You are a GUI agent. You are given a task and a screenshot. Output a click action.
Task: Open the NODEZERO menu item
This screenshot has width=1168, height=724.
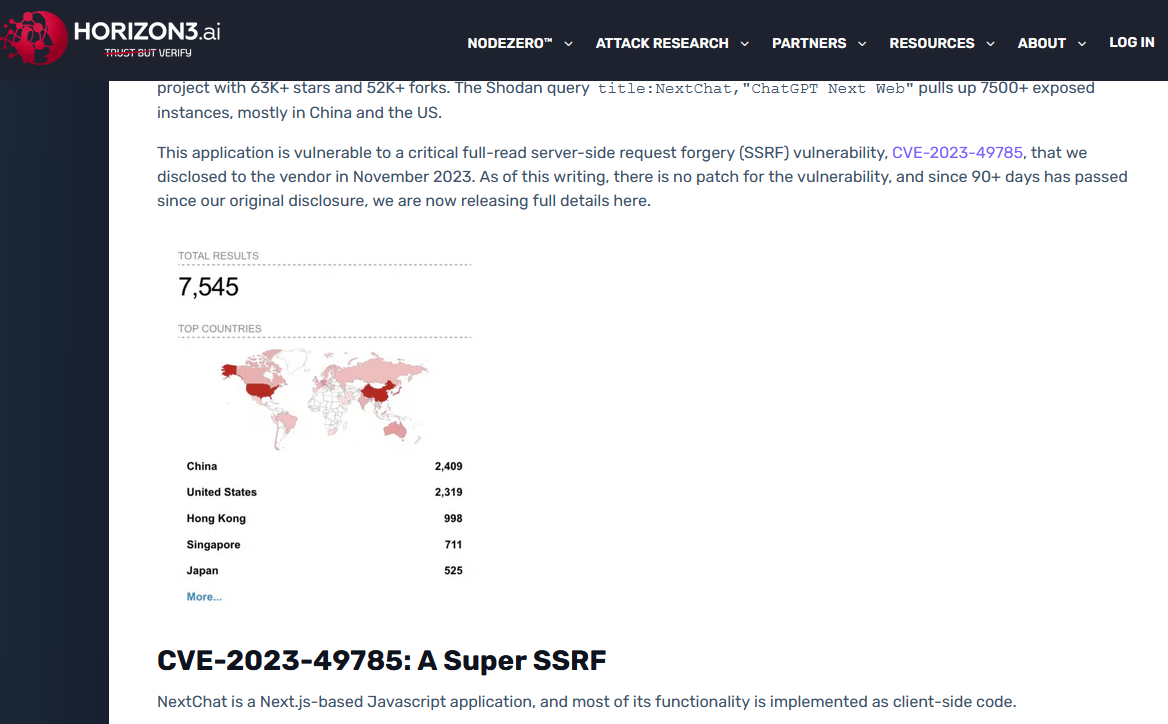[509, 43]
